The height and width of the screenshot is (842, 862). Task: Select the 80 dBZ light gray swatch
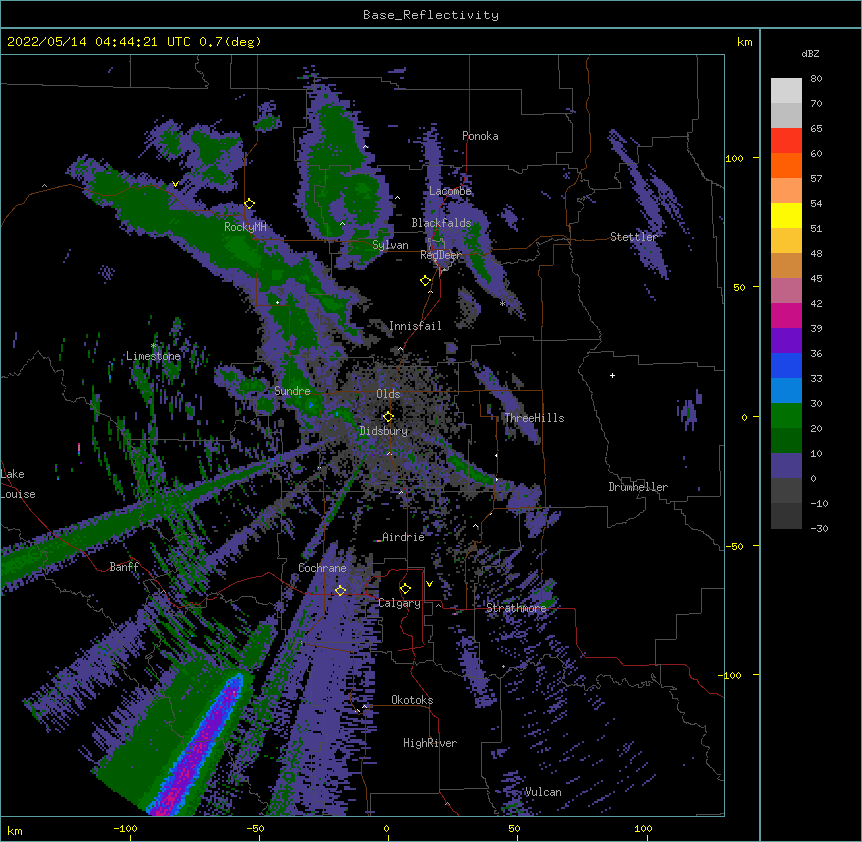point(786,91)
